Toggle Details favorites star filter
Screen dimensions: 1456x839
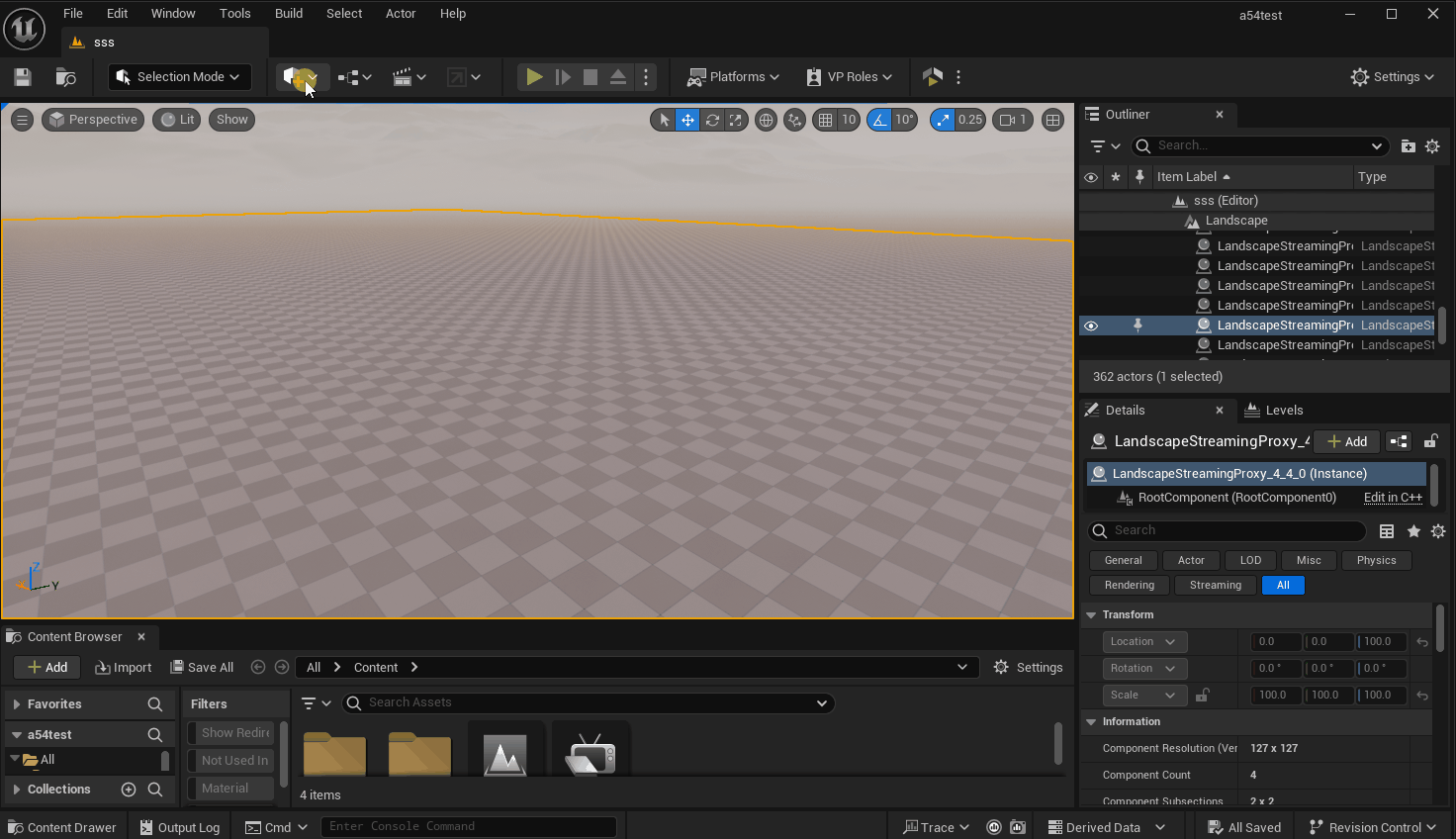click(x=1413, y=531)
